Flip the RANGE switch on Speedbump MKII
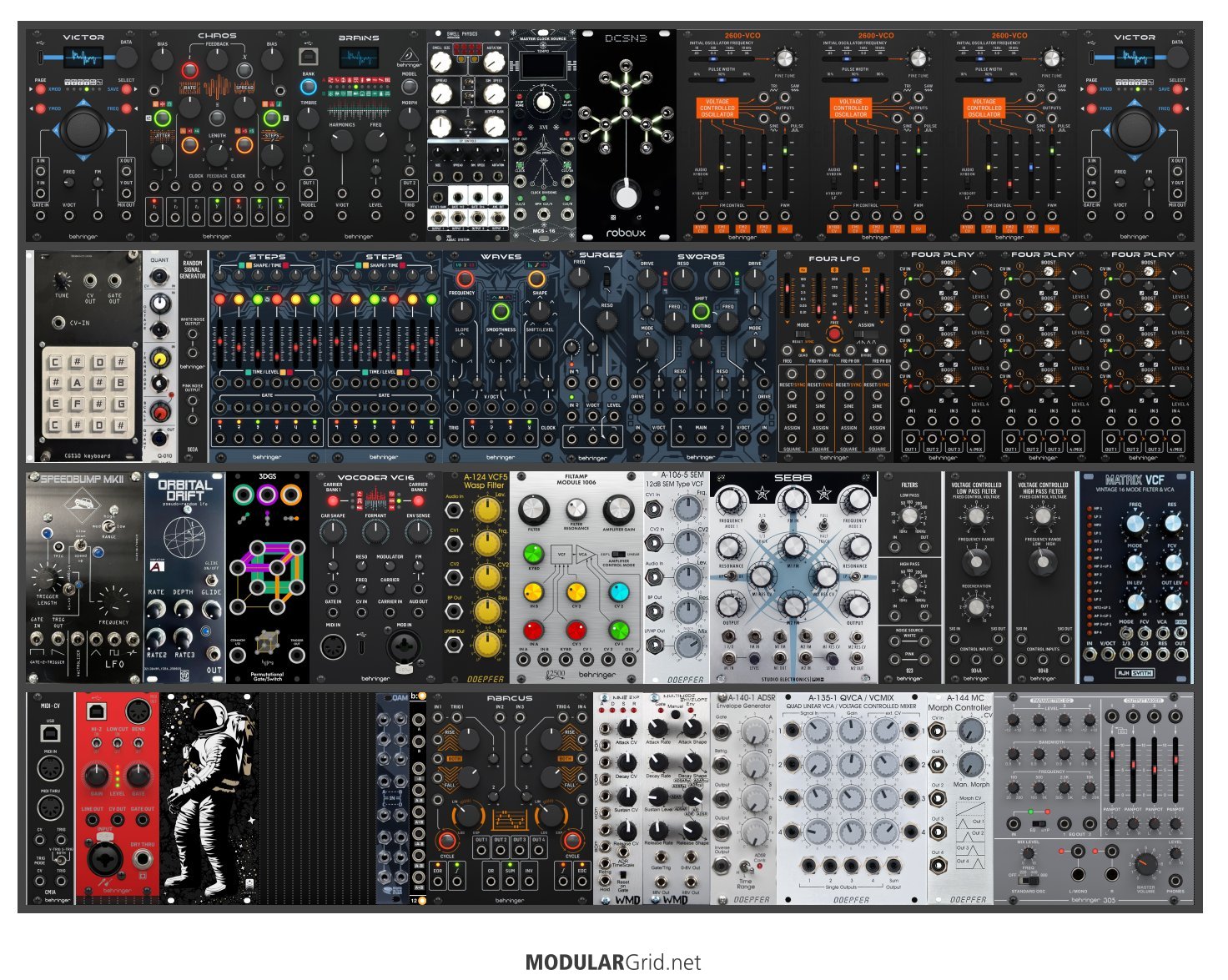 coord(109,527)
